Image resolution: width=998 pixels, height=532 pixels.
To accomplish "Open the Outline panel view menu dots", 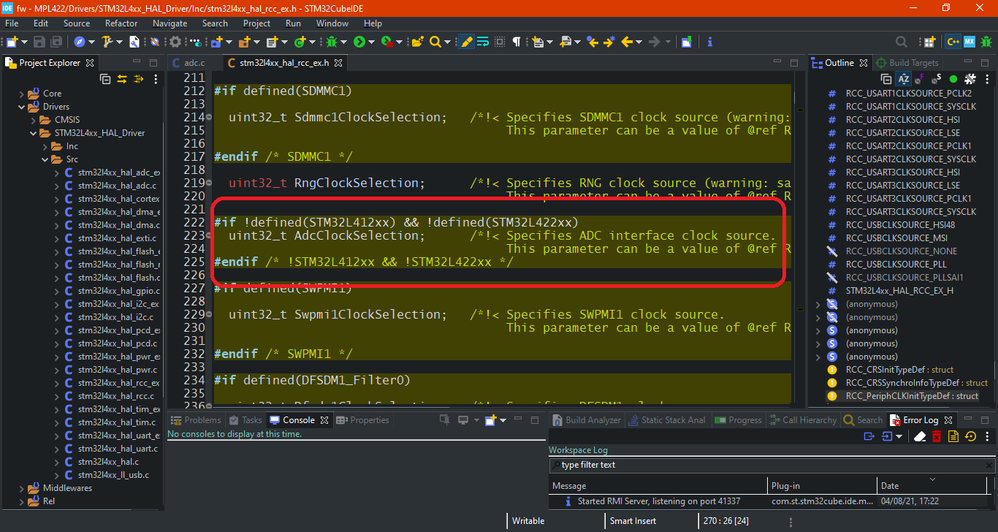I will [x=988, y=79].
